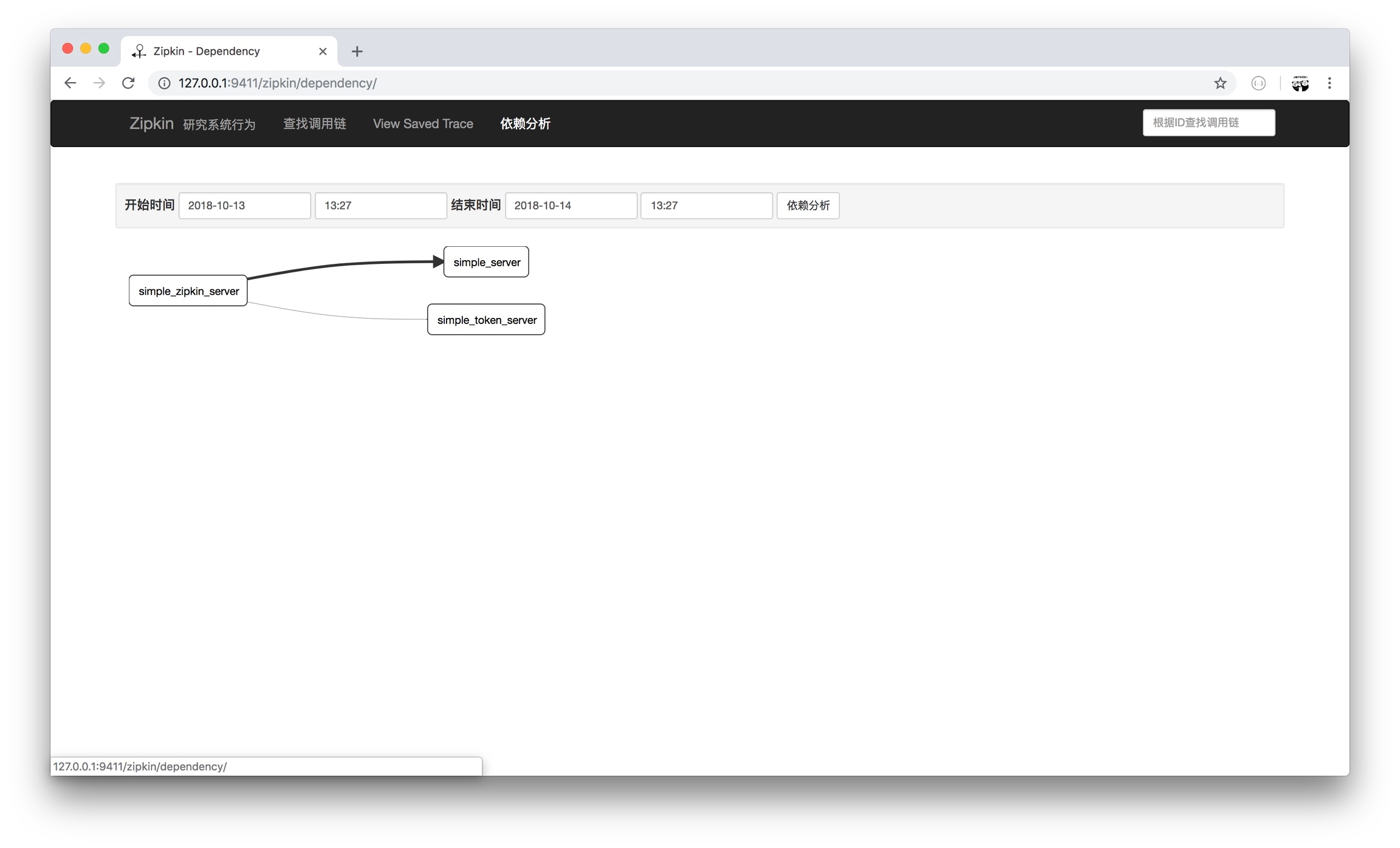
Task: Select the 依赖分析 nav item
Action: click(x=525, y=123)
